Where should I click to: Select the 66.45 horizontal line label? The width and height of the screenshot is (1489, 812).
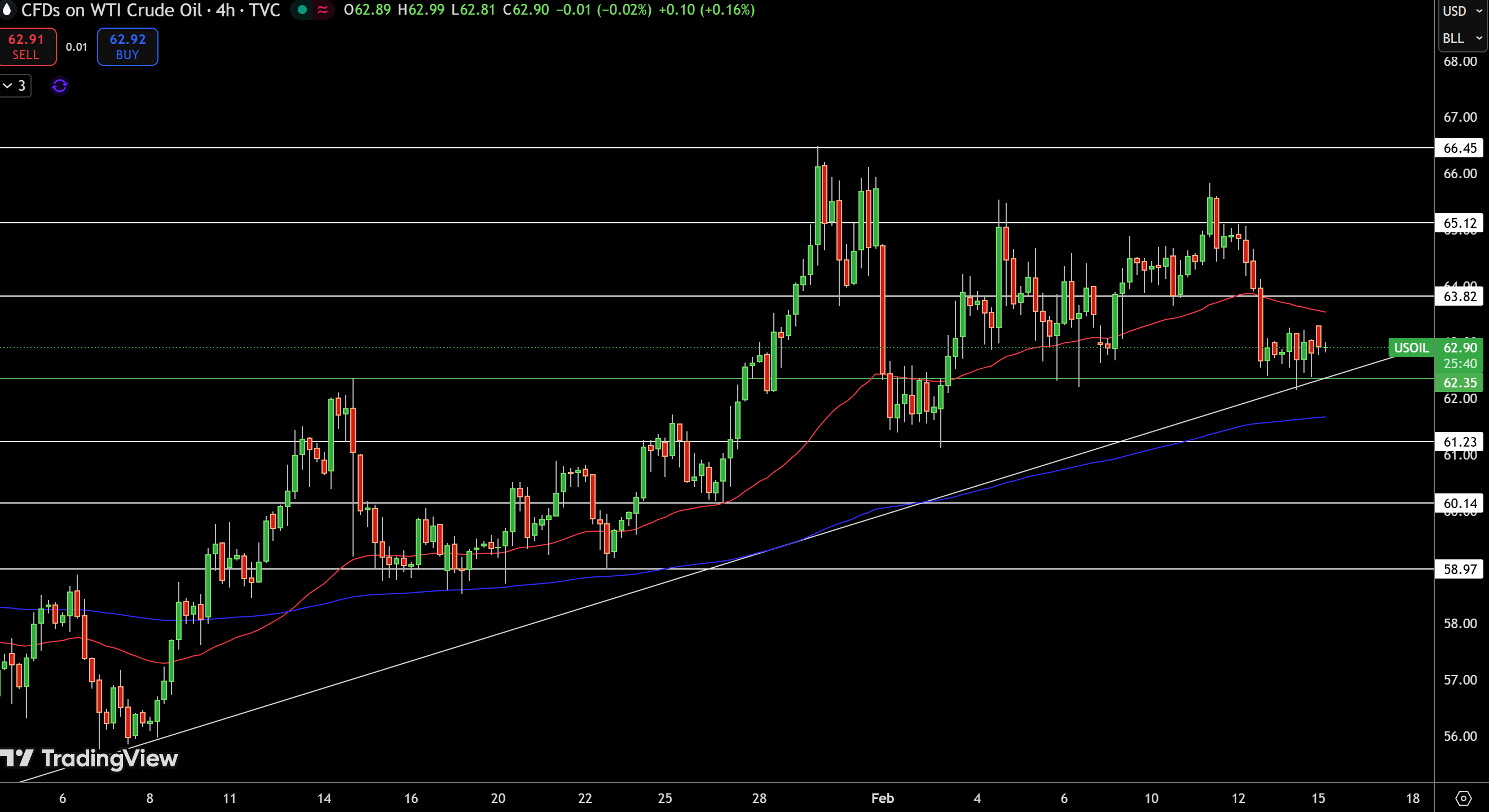tap(1460, 148)
